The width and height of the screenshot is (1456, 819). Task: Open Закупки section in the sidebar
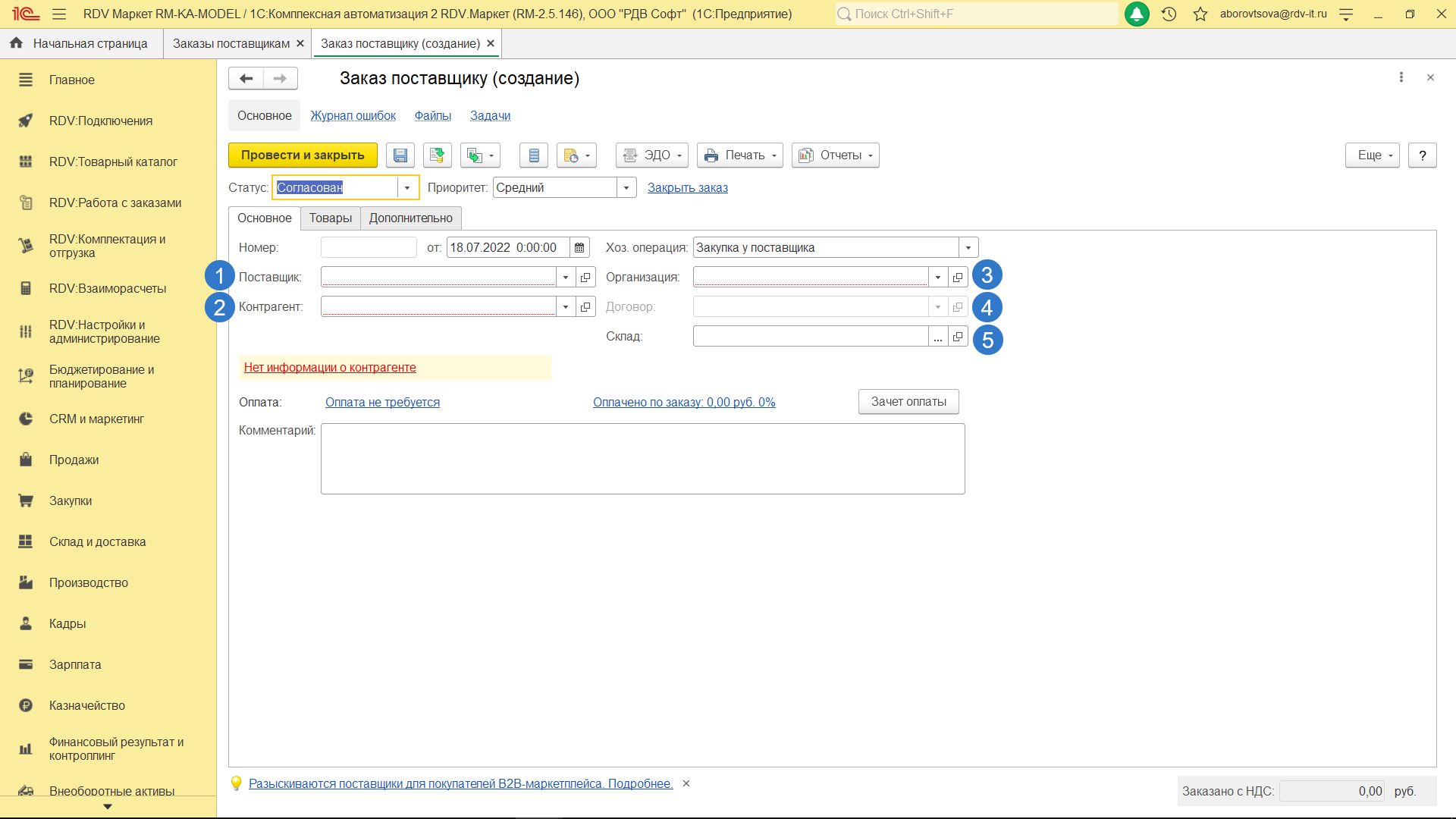click(71, 501)
